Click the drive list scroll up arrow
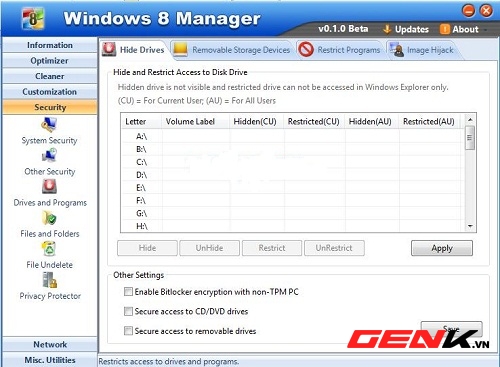This screenshot has width=500, height=367. click(470, 120)
